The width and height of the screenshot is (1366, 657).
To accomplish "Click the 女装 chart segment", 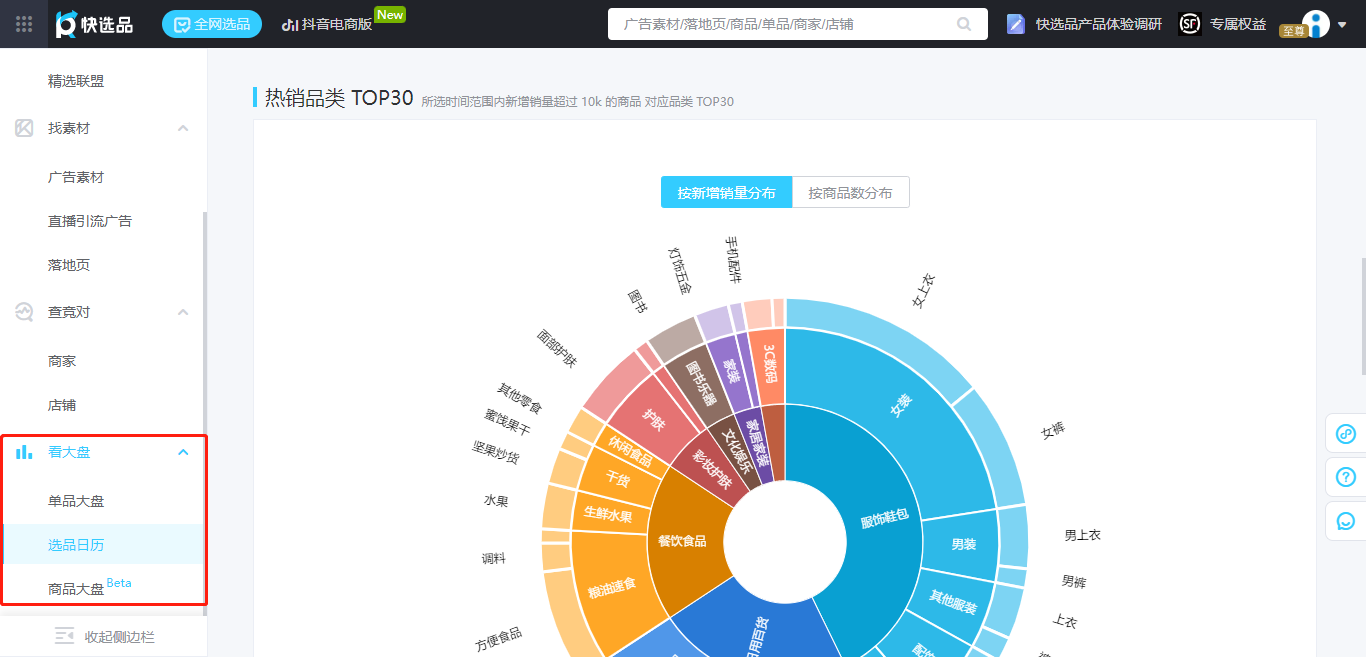I will [900, 405].
